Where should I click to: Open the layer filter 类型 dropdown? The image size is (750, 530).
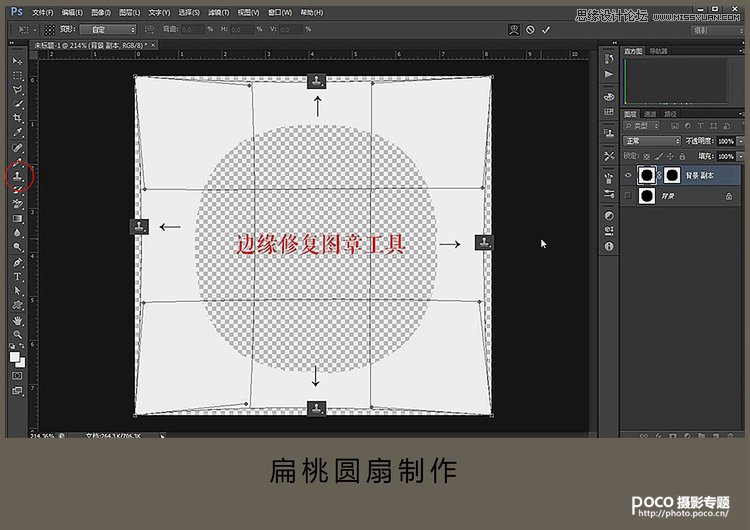click(641, 126)
